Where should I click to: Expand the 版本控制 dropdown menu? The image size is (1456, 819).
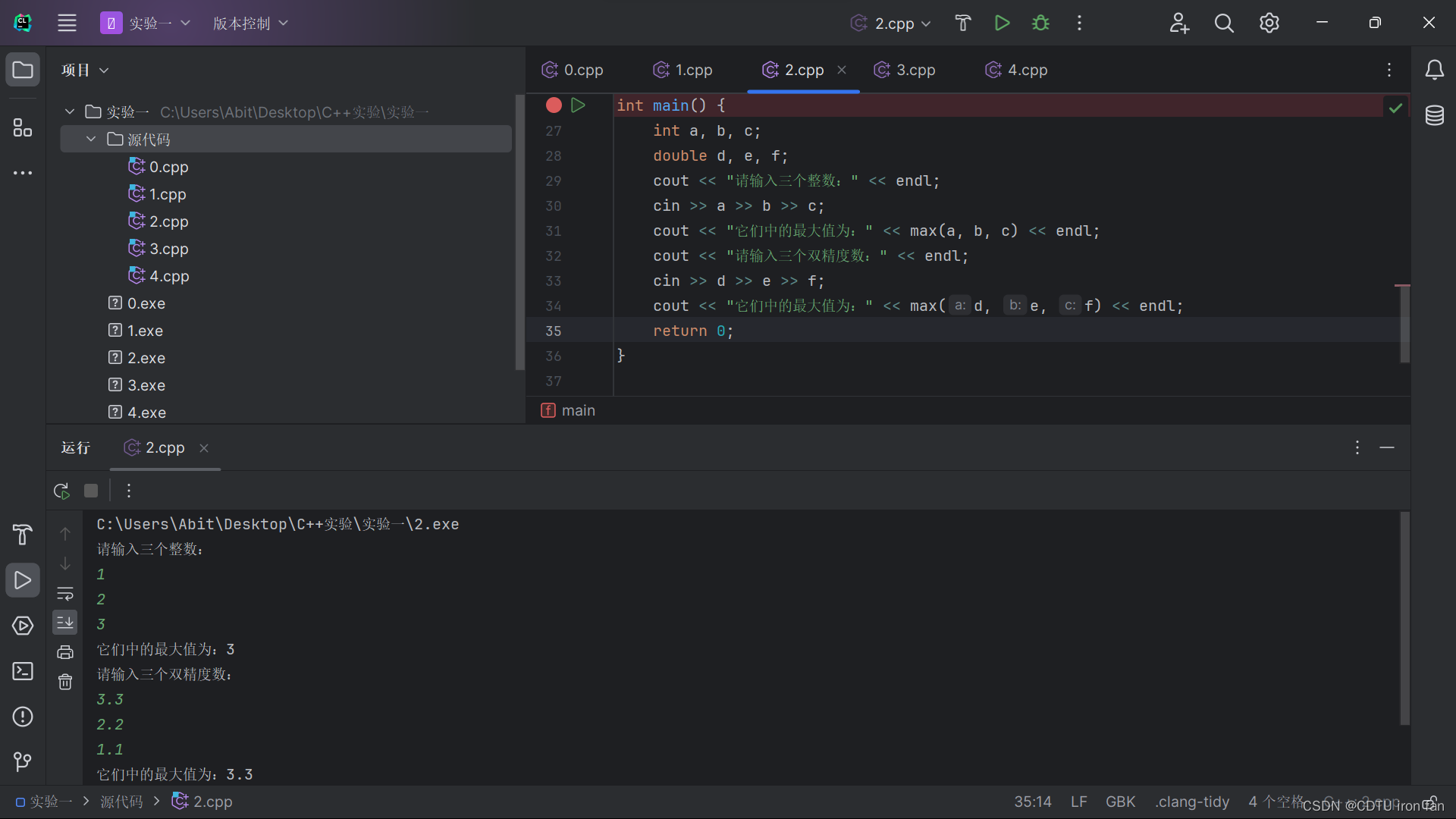(x=250, y=23)
